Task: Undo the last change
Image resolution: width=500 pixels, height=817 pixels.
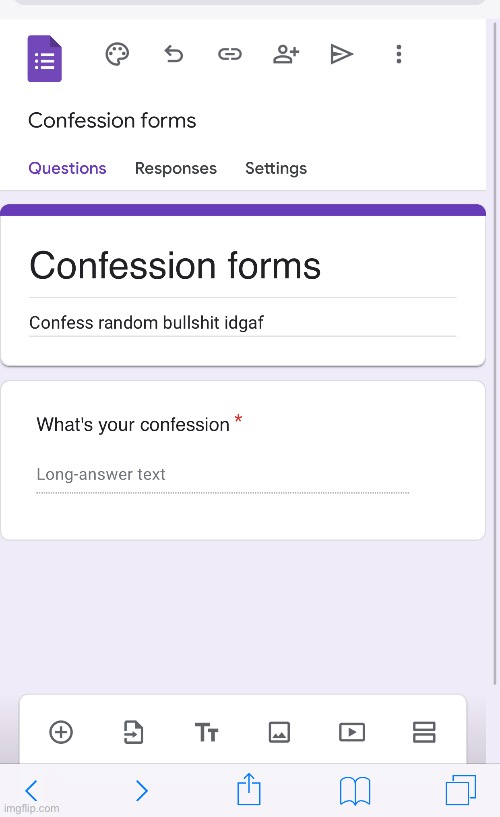Action: click(x=173, y=54)
